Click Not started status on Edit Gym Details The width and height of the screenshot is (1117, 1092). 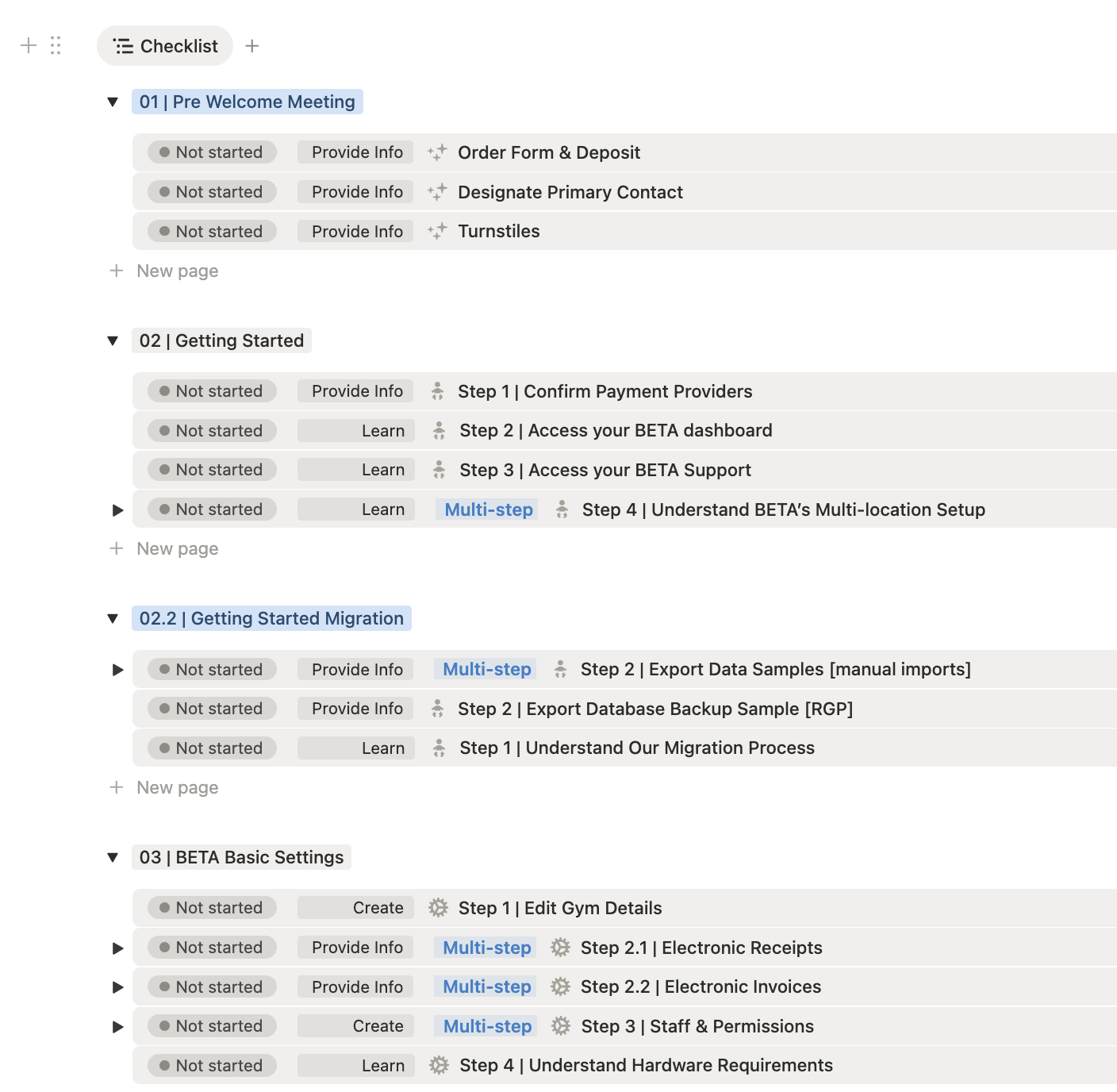(212, 908)
